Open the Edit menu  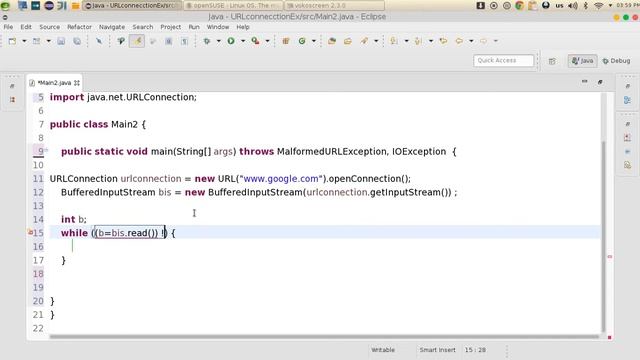coord(26,27)
